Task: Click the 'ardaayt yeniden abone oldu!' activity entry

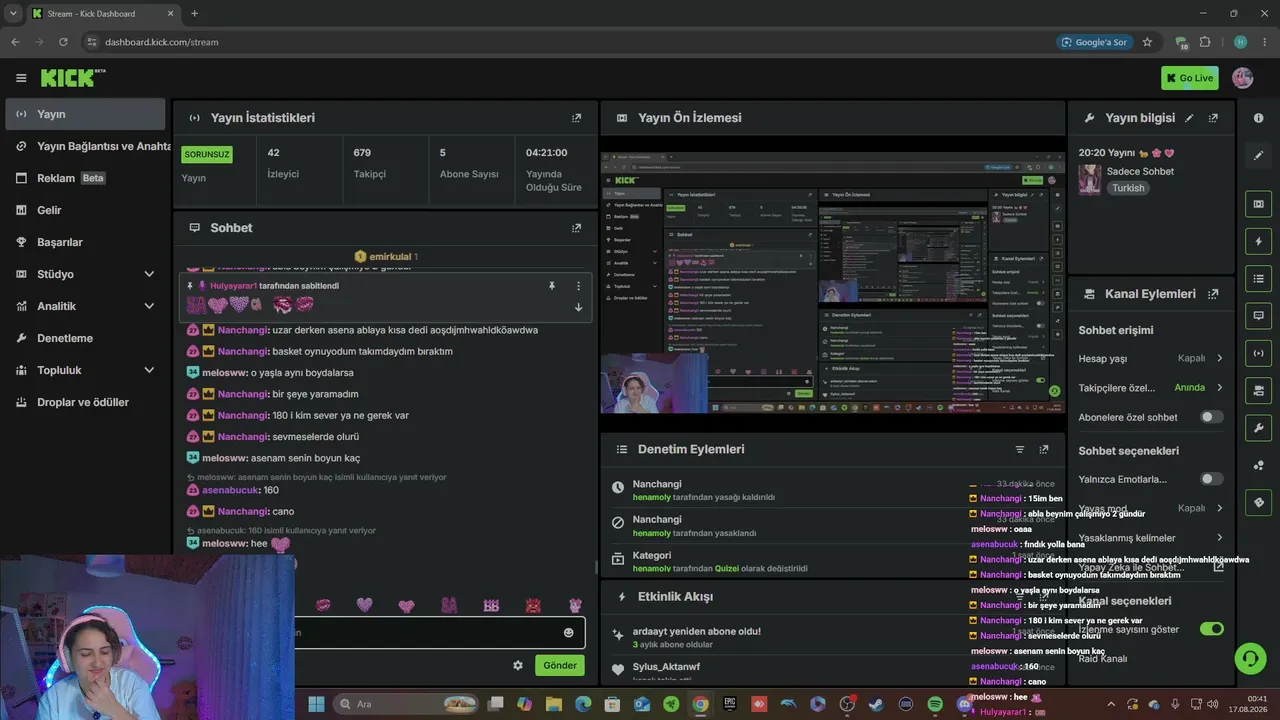Action: click(697, 632)
